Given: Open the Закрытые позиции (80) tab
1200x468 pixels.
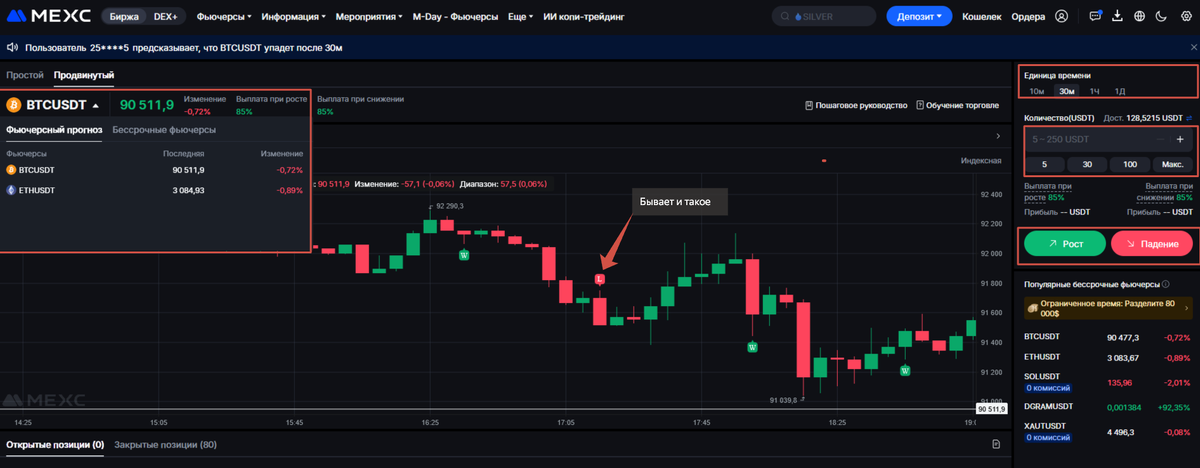Looking at the screenshot, I should pos(165,444).
